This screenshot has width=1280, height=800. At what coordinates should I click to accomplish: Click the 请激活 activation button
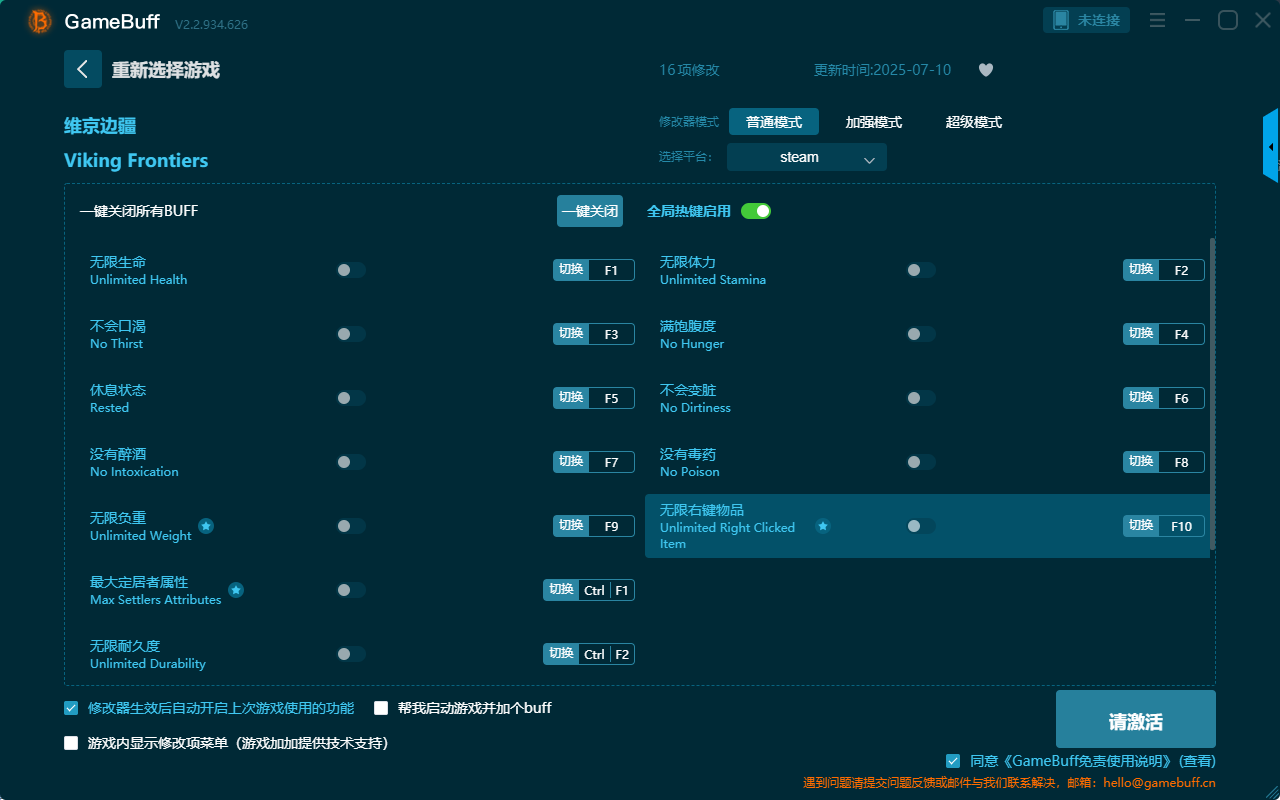pyautogui.click(x=1135, y=719)
